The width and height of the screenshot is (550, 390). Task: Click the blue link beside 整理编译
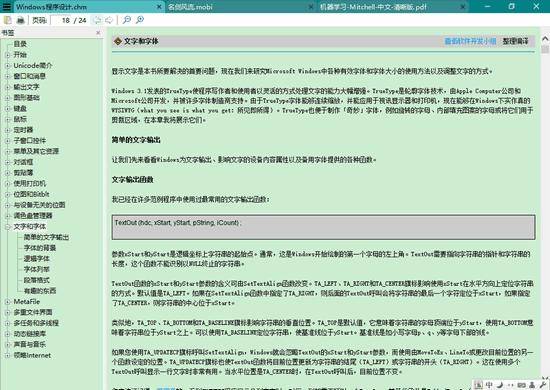[x=470, y=41]
